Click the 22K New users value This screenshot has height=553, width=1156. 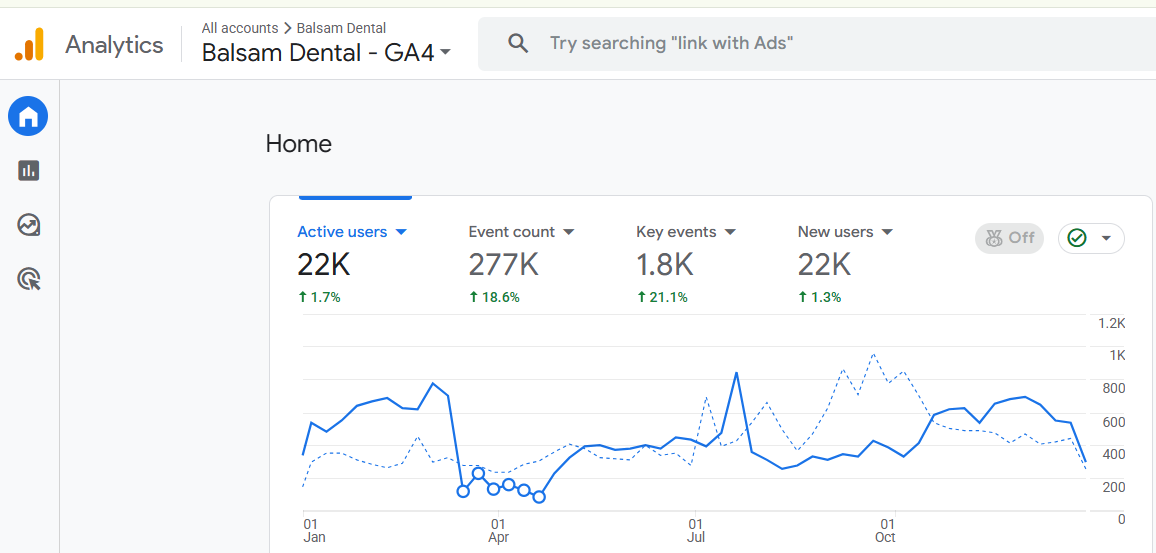coord(824,265)
